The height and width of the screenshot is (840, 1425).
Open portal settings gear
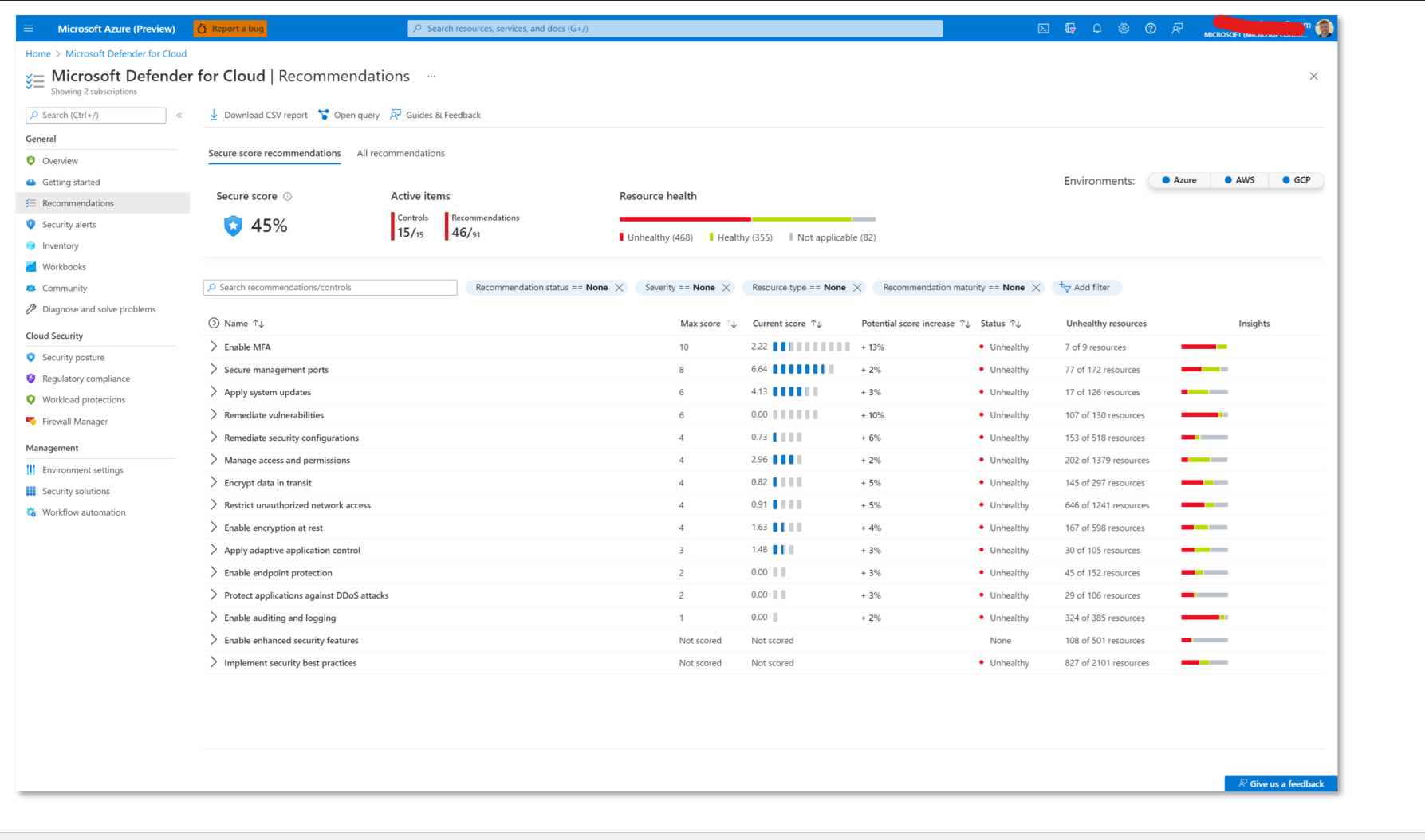pos(1124,29)
